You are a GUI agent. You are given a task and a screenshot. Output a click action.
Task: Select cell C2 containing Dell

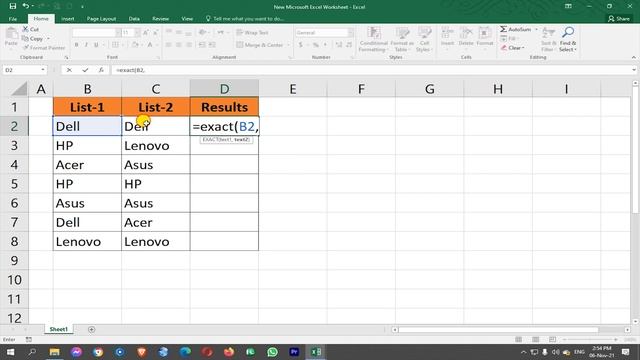point(156,126)
